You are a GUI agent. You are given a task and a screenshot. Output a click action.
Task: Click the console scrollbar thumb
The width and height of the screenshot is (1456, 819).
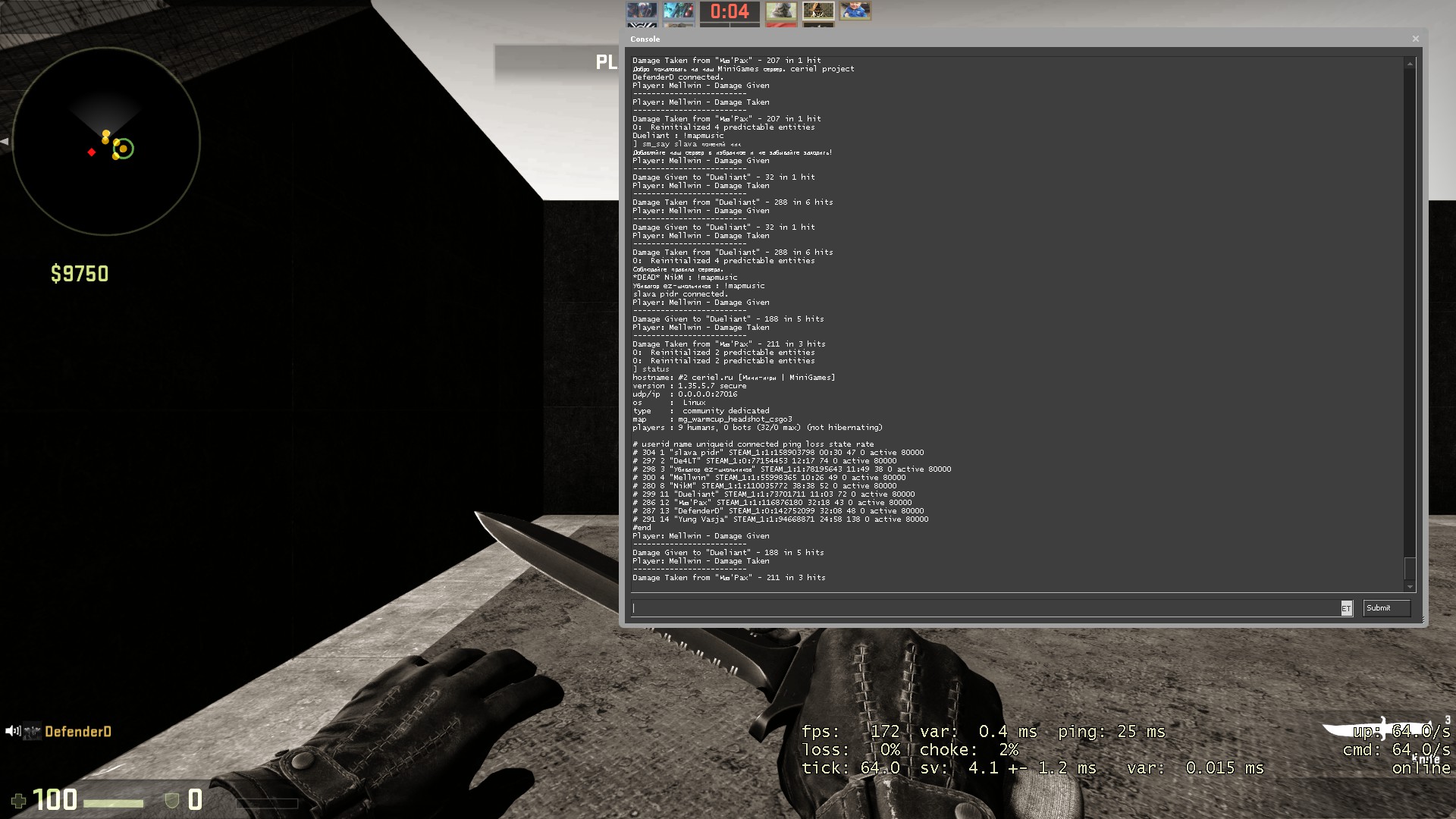(x=1410, y=568)
